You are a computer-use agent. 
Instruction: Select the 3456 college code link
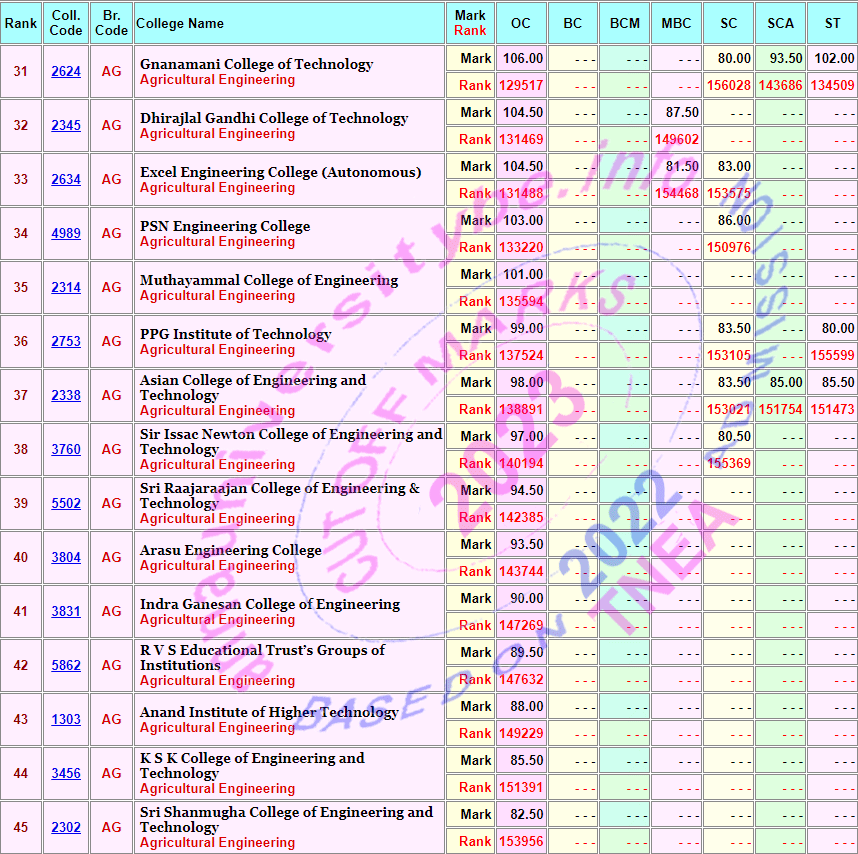point(66,774)
